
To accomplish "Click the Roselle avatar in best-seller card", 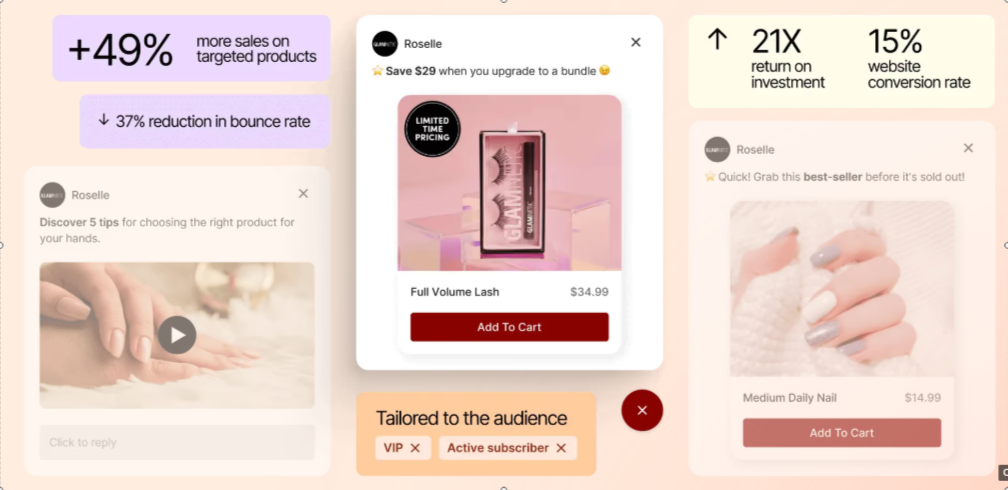I will (x=717, y=149).
